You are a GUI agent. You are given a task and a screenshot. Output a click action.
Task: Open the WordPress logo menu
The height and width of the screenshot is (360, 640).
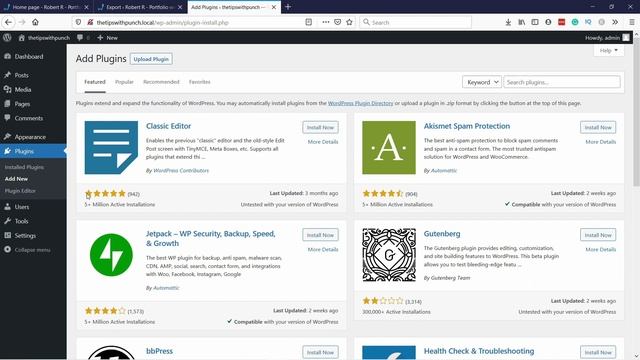tap(7, 38)
